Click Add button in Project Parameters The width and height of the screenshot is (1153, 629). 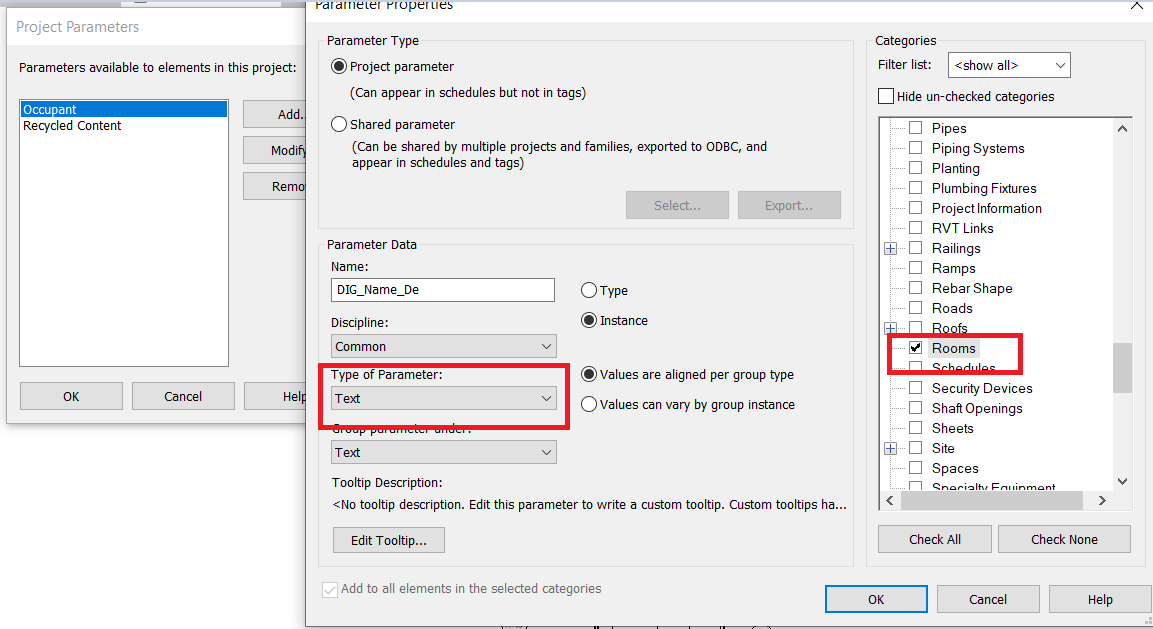pyautogui.click(x=275, y=114)
